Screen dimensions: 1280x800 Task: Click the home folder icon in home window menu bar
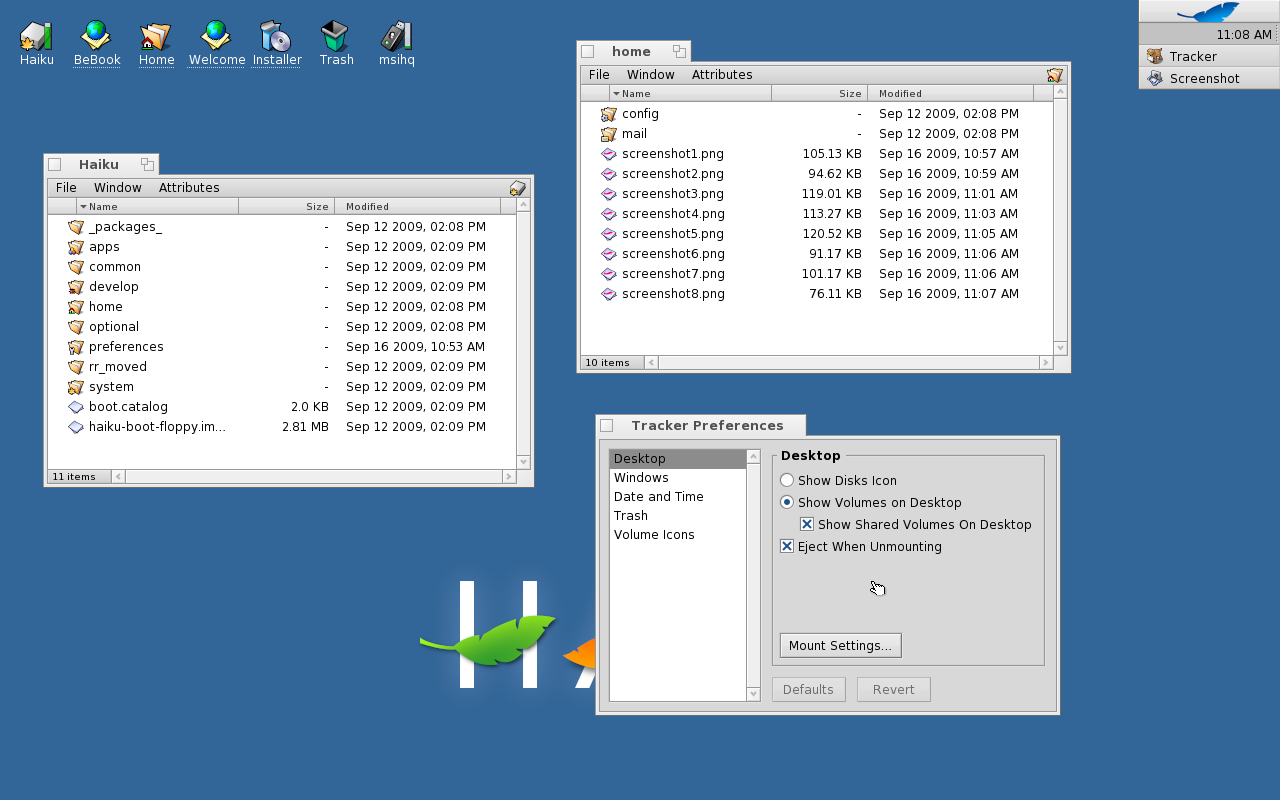point(1055,75)
